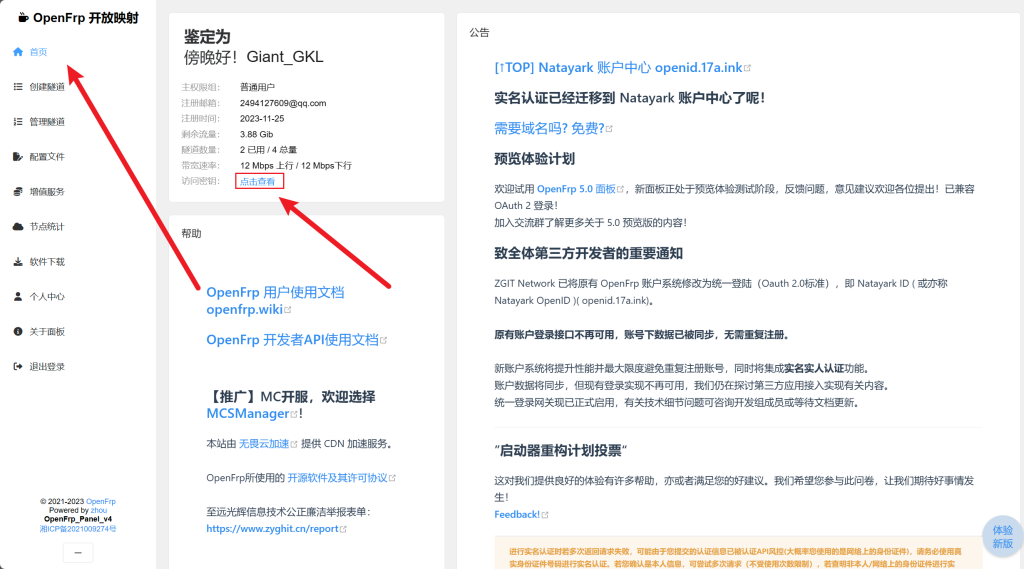1024x569 pixels.
Task: Open OpenFrp 用户使用文档 openfrp.wiki link
Action: point(275,301)
